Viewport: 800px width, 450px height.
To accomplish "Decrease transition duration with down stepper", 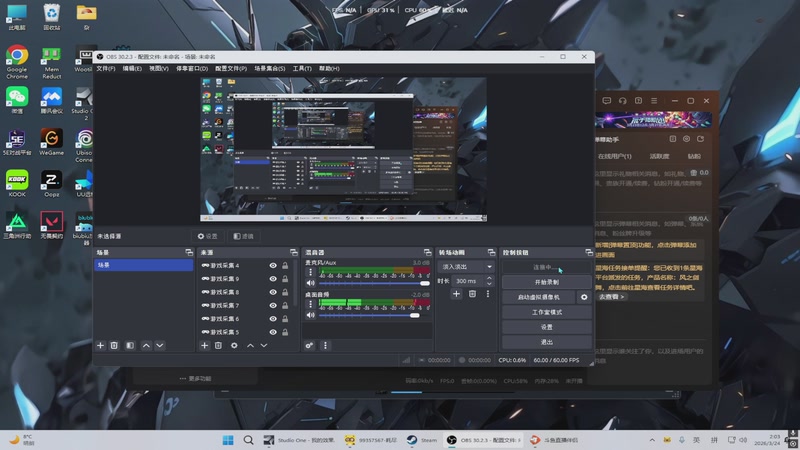I will click(x=489, y=284).
